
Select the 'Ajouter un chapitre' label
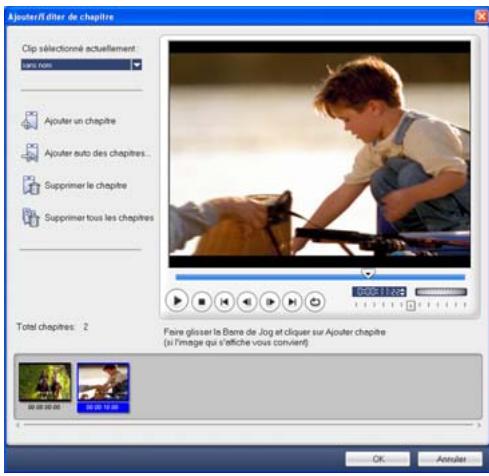[80, 121]
